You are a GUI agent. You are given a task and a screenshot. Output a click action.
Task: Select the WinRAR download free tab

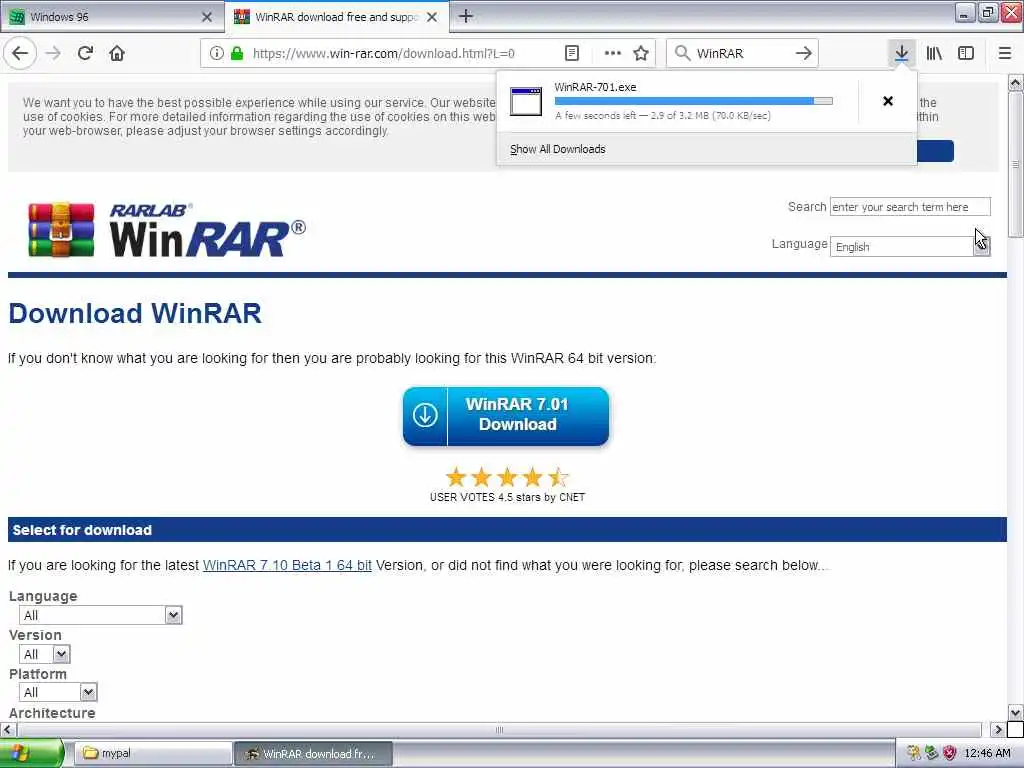pyautogui.click(x=336, y=17)
